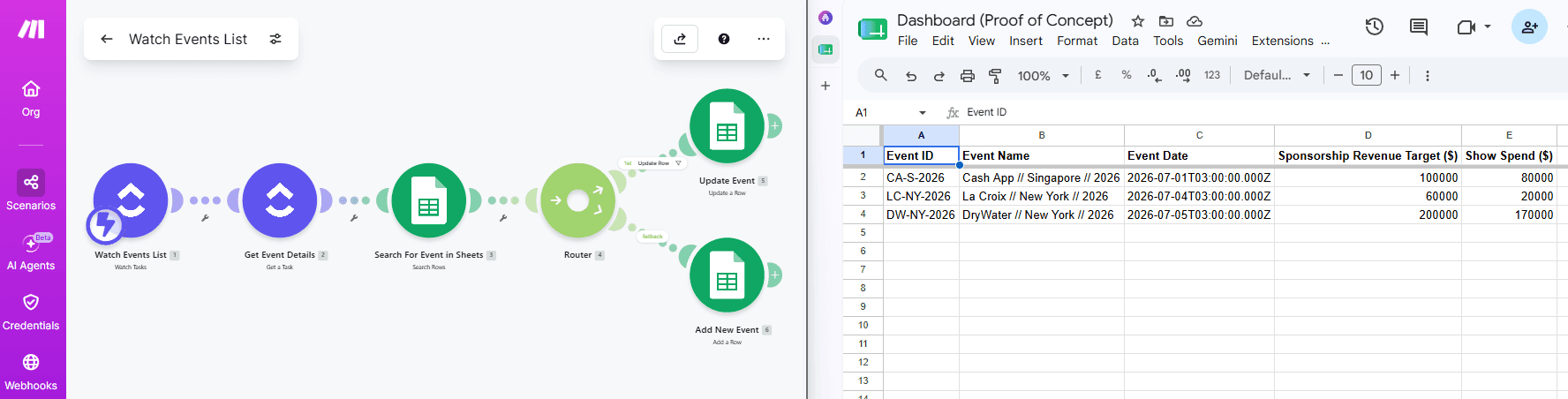1568x399 pixels.
Task: Decrease font size with minus button
Action: click(x=1338, y=75)
